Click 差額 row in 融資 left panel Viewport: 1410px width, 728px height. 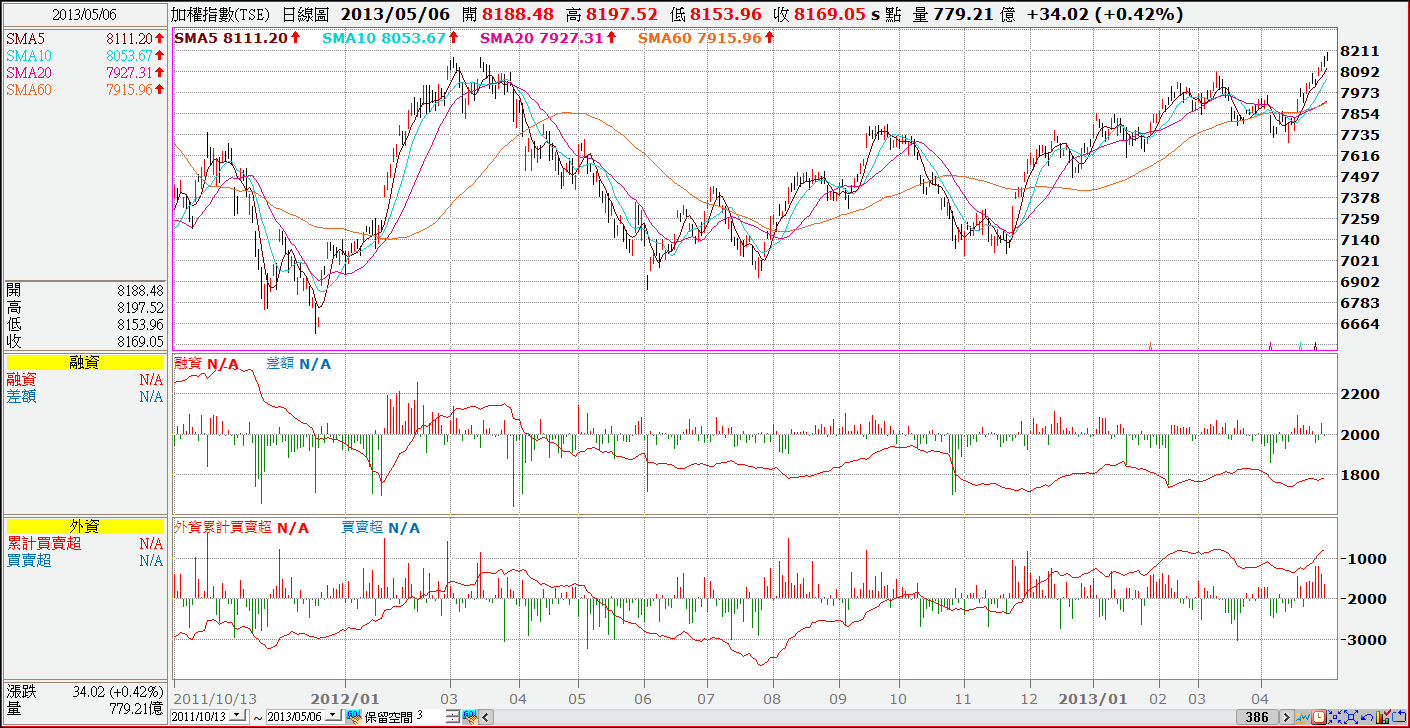tap(84, 396)
